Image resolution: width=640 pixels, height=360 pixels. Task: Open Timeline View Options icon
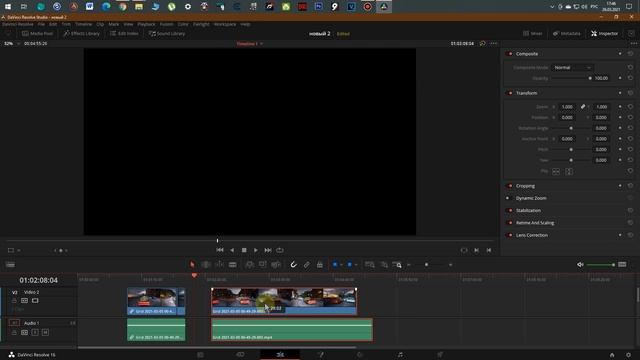pyautogui.click(x=10, y=265)
